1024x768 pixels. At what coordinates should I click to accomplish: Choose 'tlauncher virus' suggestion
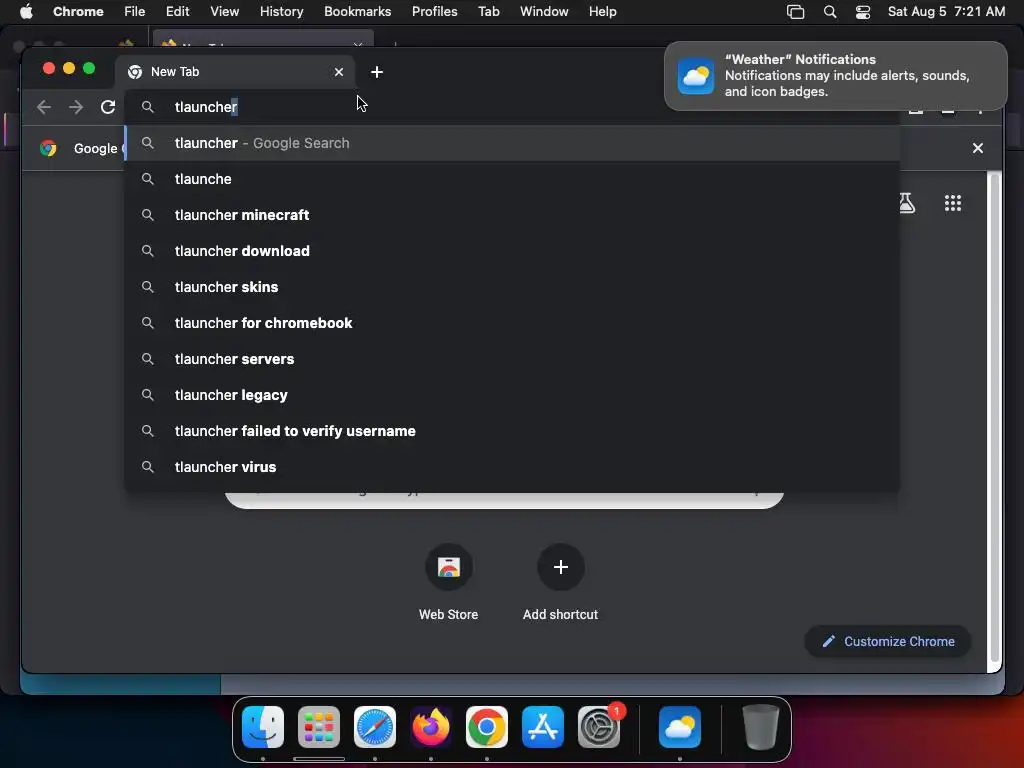point(512,467)
